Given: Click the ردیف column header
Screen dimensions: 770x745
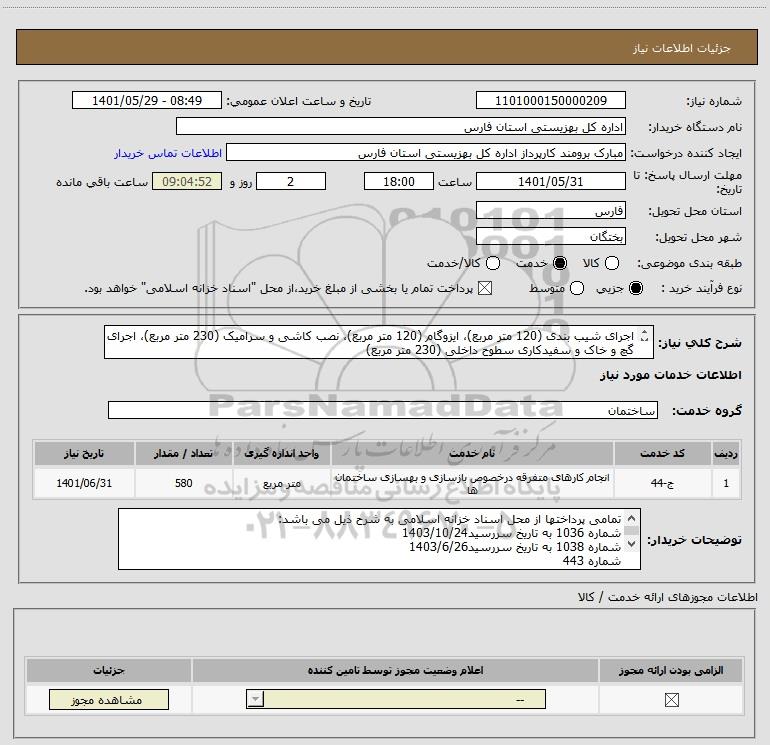Looking at the screenshot, I should pos(726,453).
